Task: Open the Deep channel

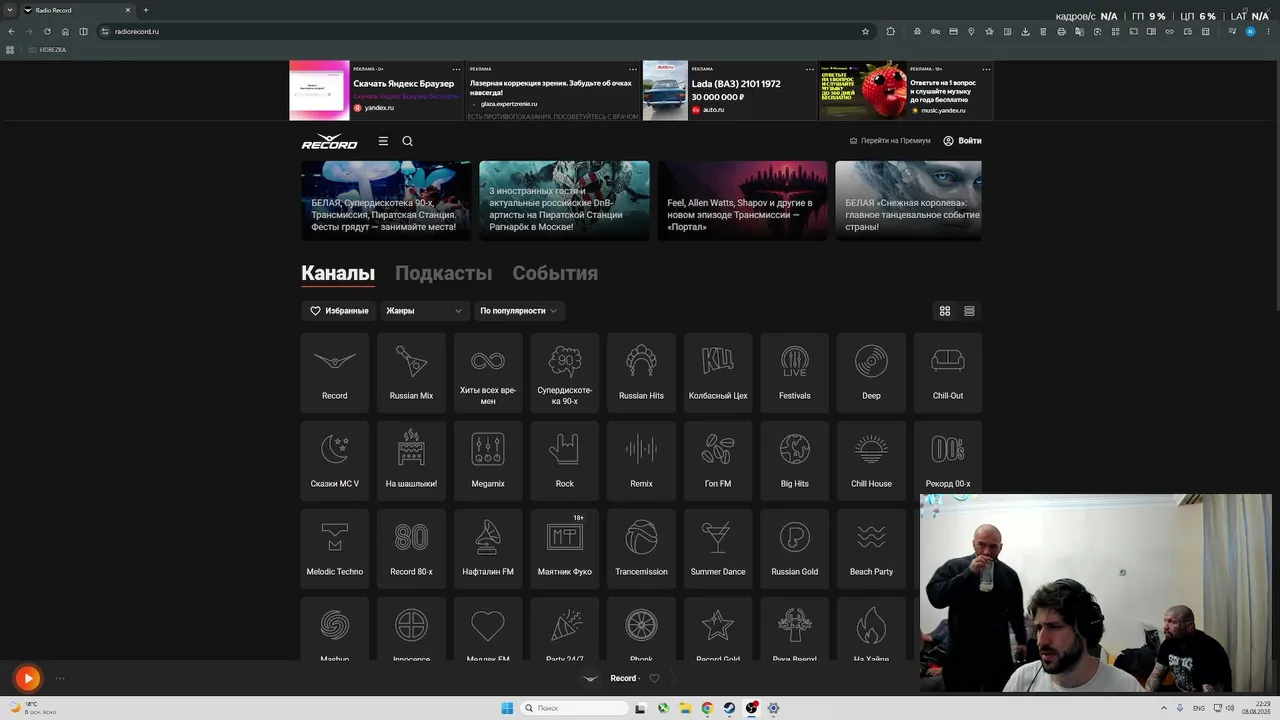Action: click(871, 373)
